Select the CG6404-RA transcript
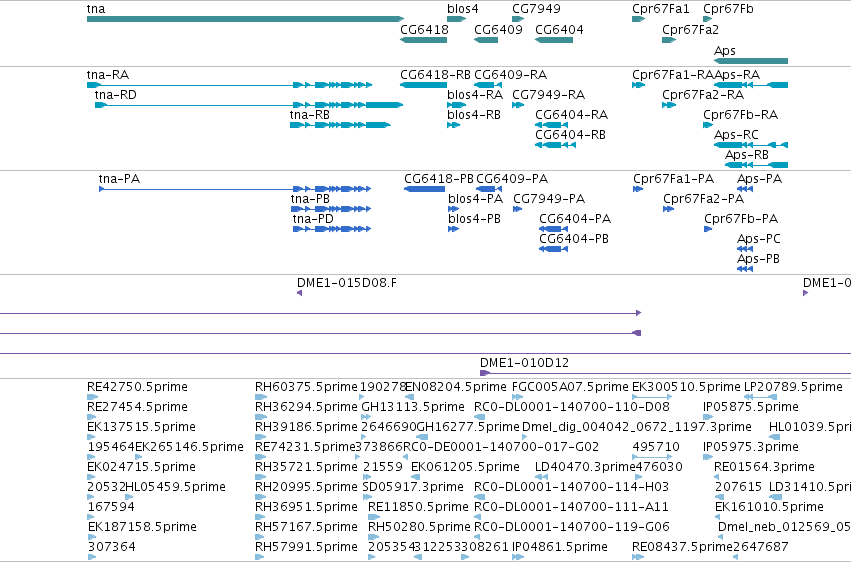This screenshot has width=851, height=562. pos(551,125)
